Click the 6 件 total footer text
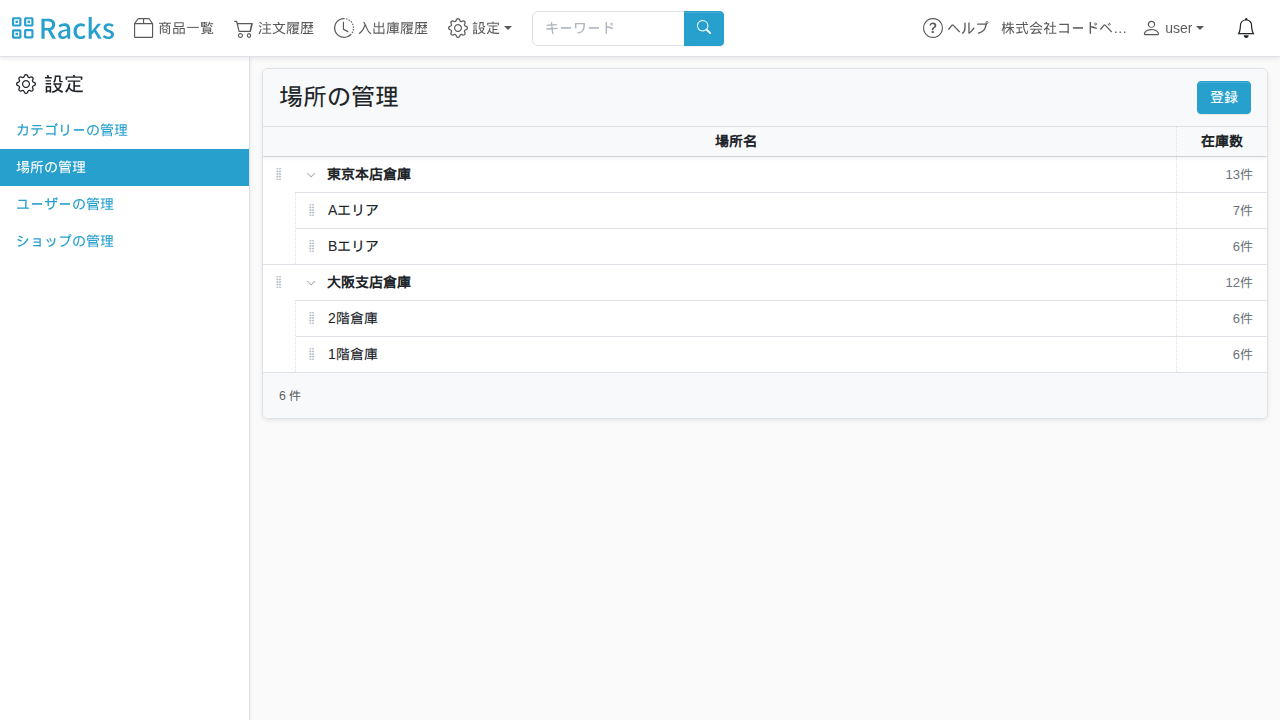Image resolution: width=1280 pixels, height=720 pixels. pos(290,396)
